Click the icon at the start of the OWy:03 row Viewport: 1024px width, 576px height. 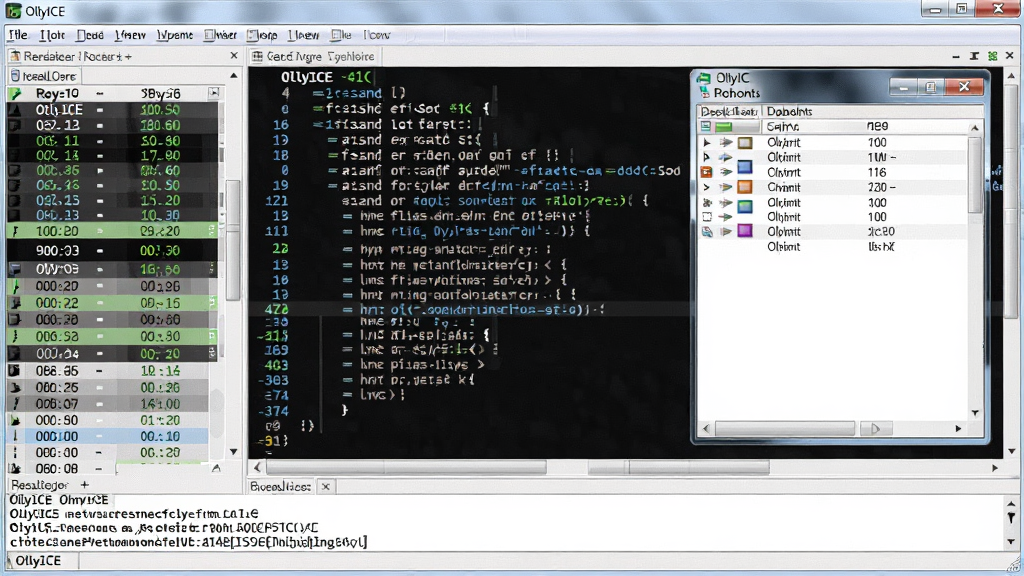[x=15, y=269]
